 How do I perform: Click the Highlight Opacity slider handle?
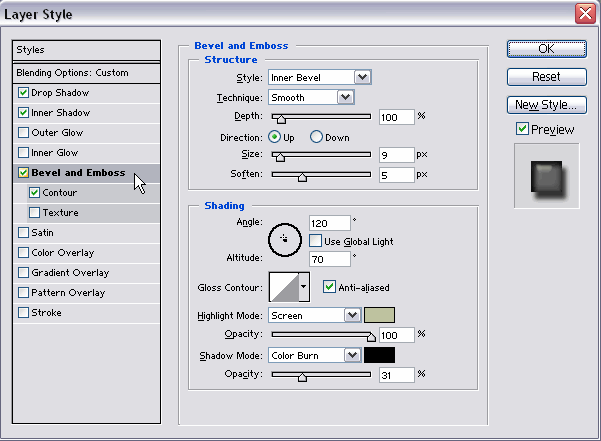pyautogui.click(x=371, y=337)
